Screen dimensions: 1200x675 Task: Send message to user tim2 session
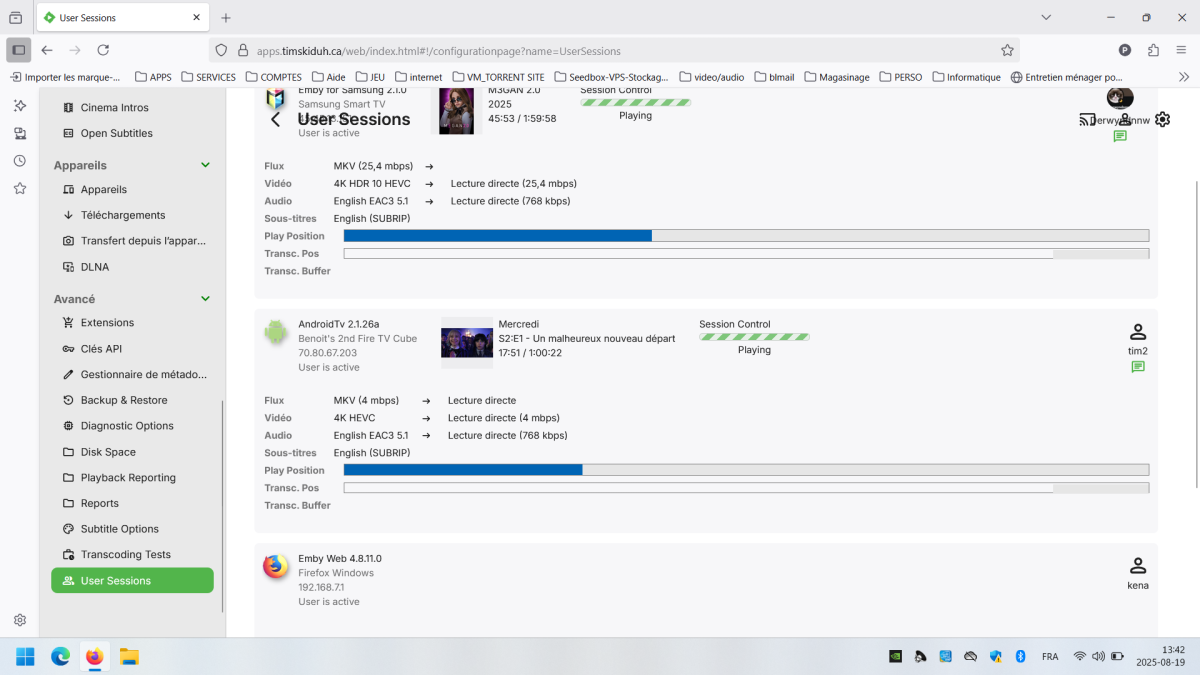click(1137, 368)
